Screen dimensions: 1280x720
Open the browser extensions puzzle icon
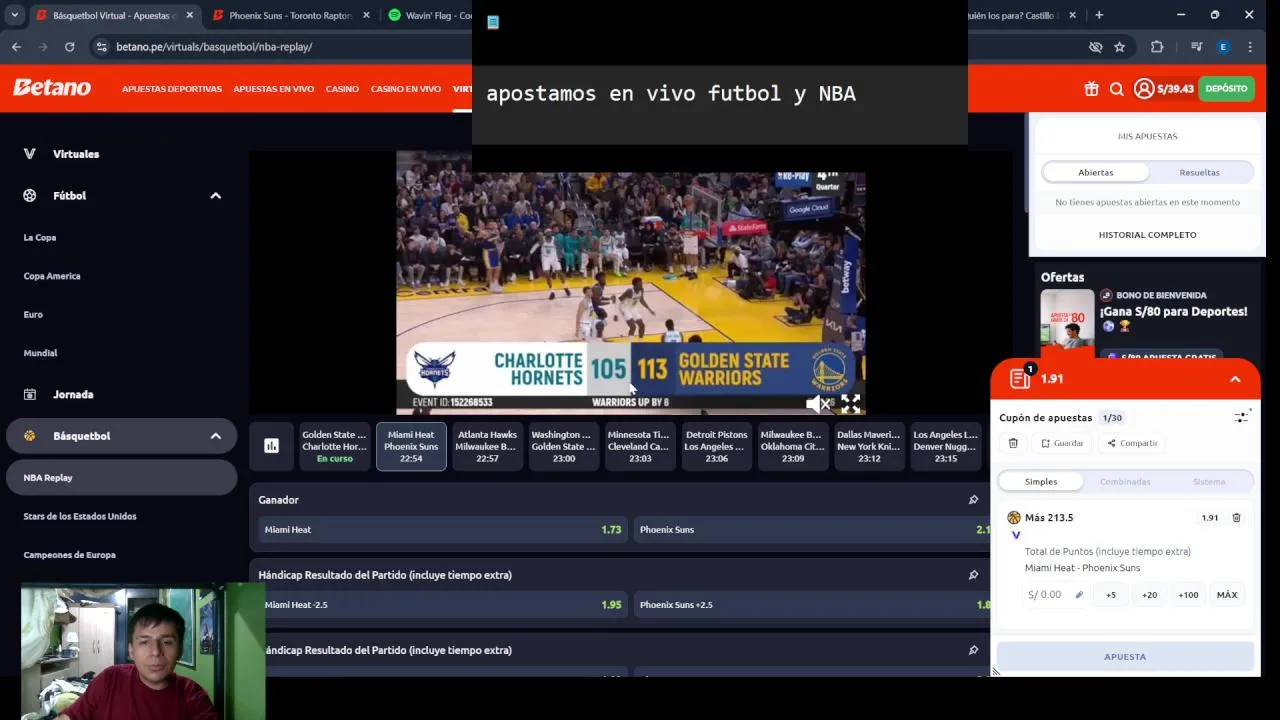pyautogui.click(x=1157, y=47)
